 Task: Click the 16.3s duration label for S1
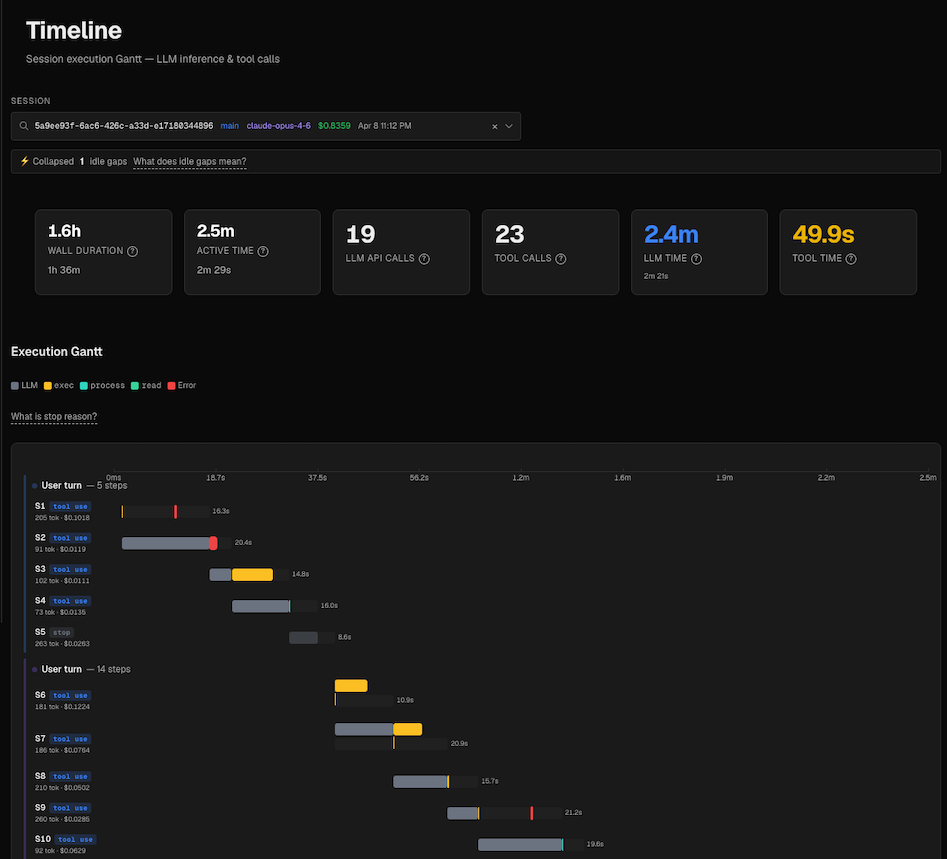click(220, 511)
